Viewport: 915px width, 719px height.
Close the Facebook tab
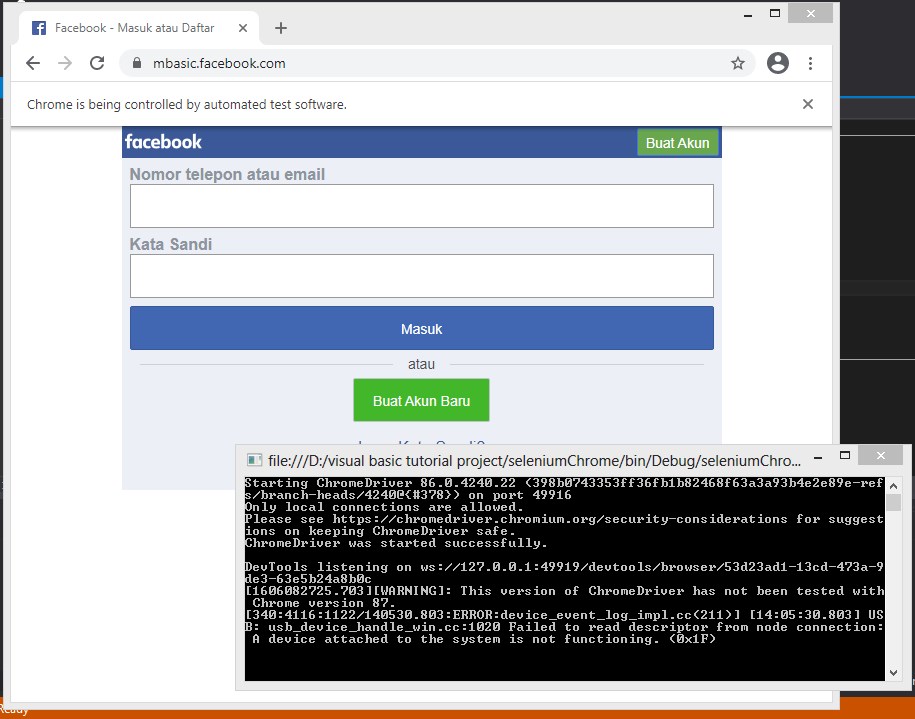(243, 28)
